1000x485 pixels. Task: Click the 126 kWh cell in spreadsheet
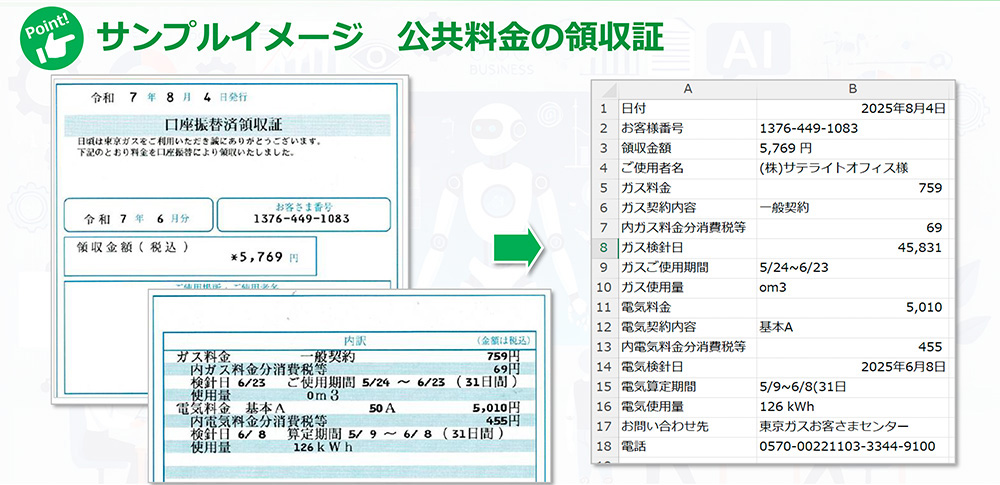[852, 407]
